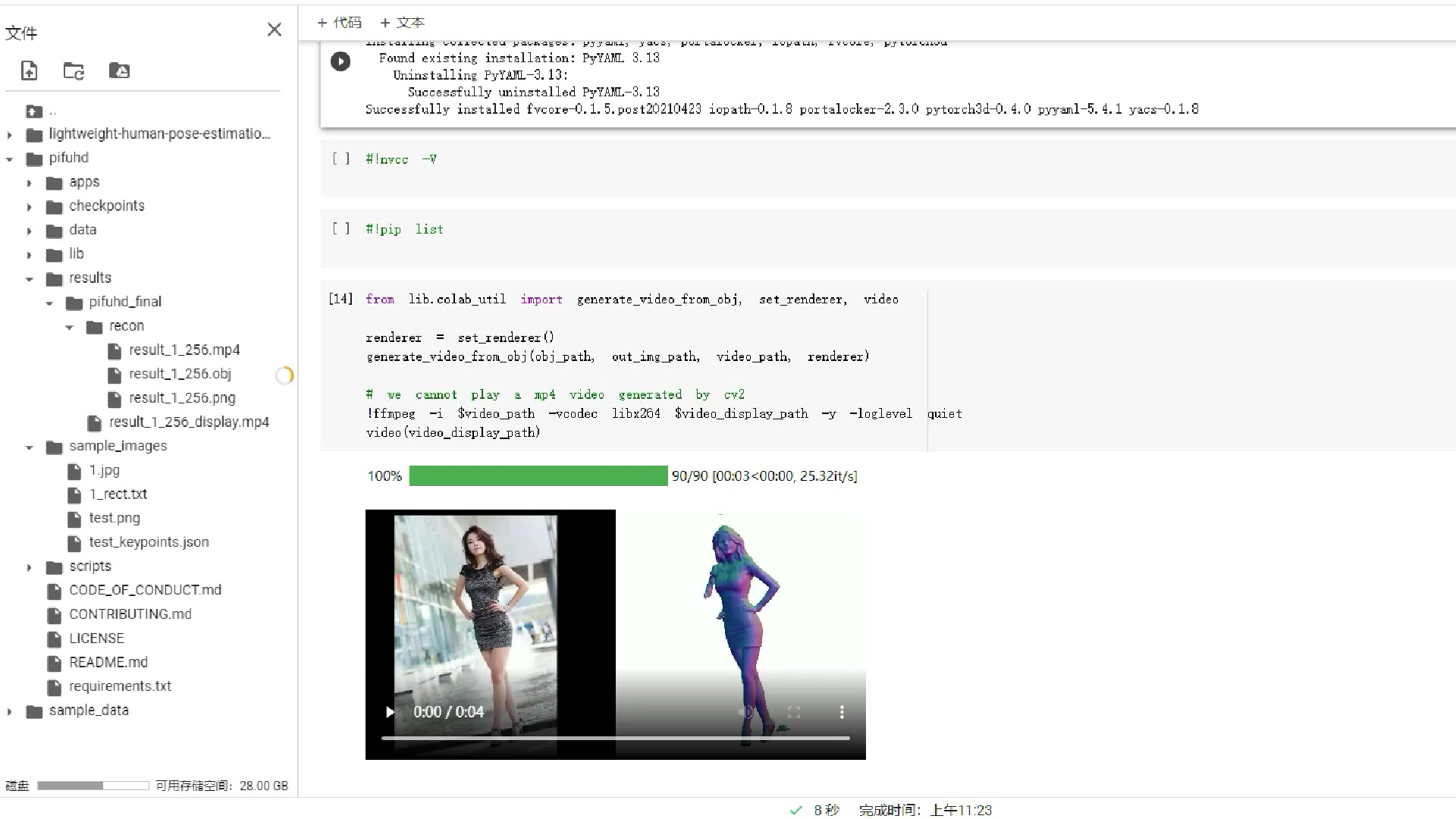
Task: Click the refresh folder icon
Action: point(74,71)
